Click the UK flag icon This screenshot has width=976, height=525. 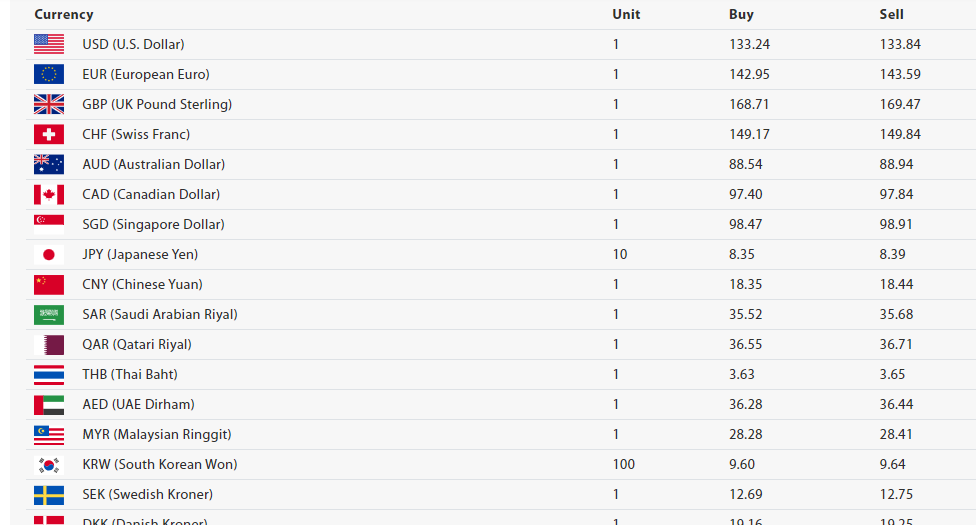coord(49,104)
